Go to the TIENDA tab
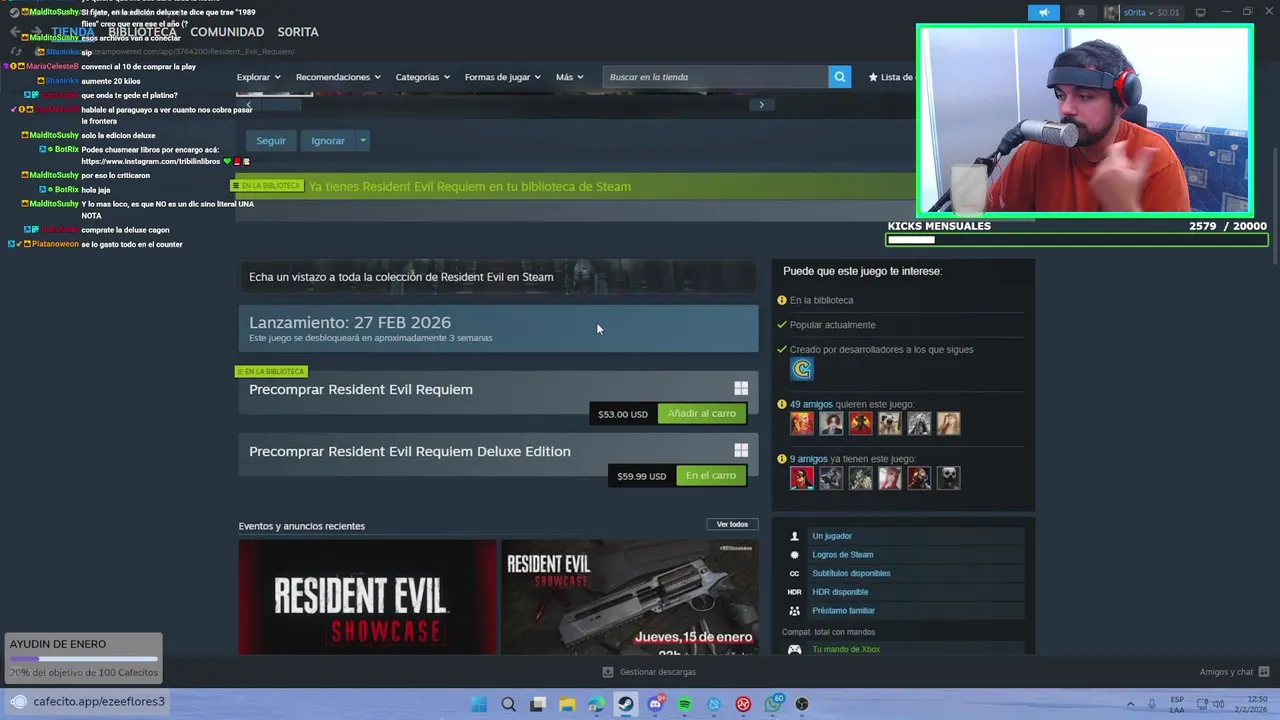Viewport: 1280px width, 720px height. click(72, 32)
